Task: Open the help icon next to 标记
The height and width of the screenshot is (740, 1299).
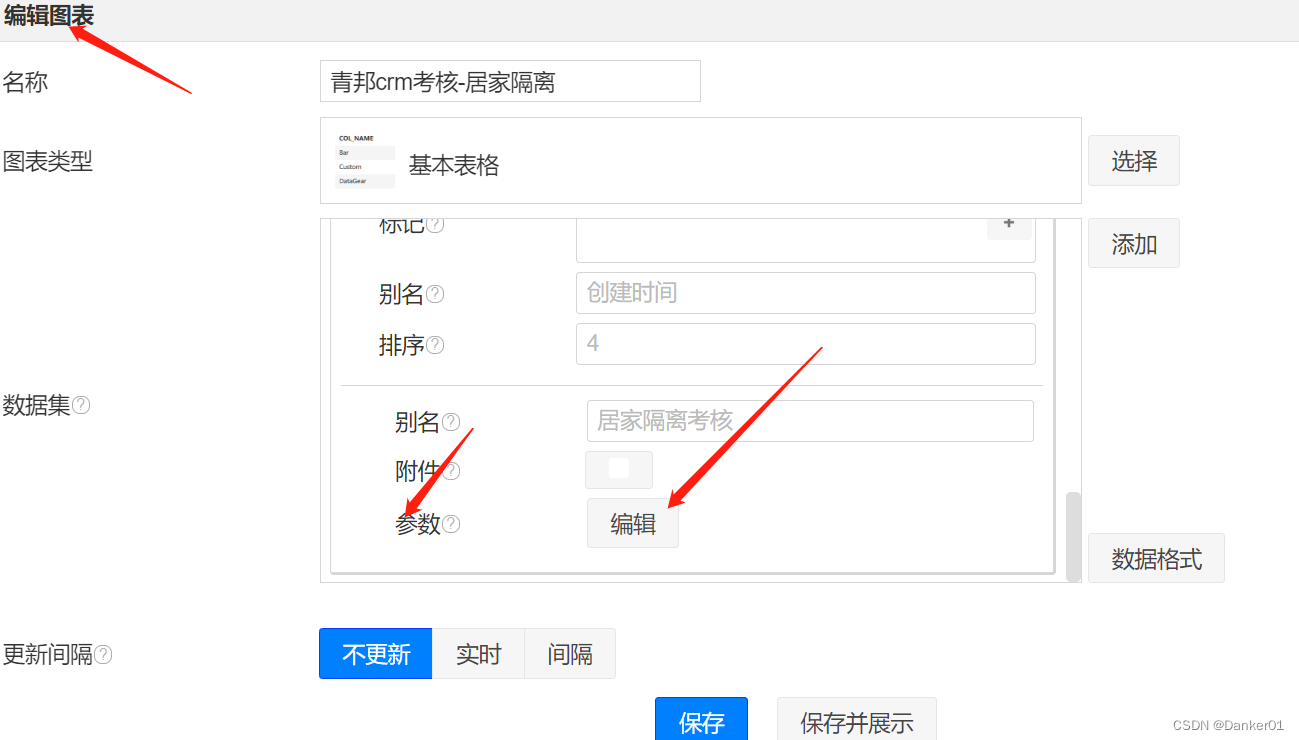Action: click(435, 225)
